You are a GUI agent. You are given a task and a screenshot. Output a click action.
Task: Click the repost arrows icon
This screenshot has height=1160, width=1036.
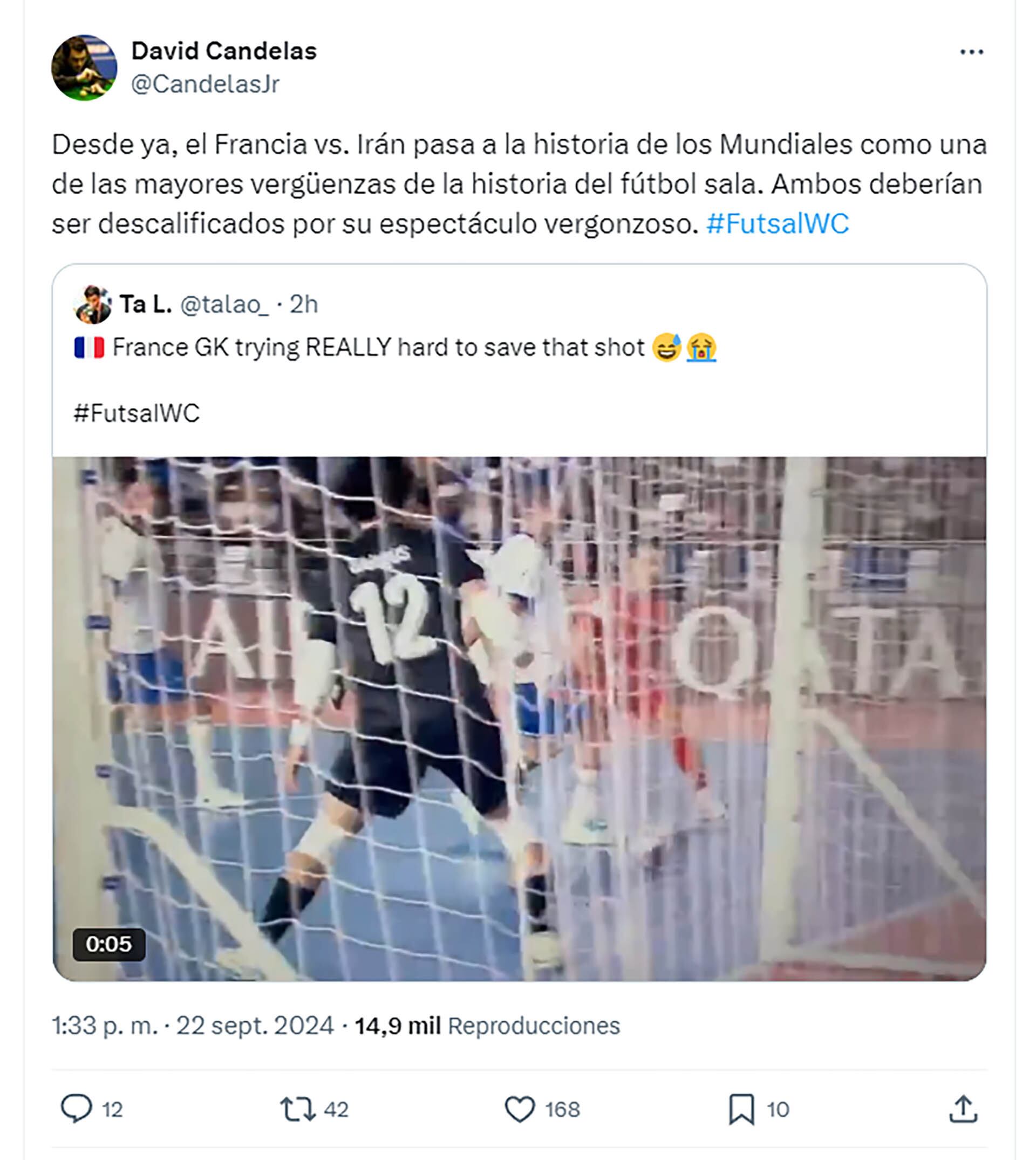pyautogui.click(x=297, y=1109)
